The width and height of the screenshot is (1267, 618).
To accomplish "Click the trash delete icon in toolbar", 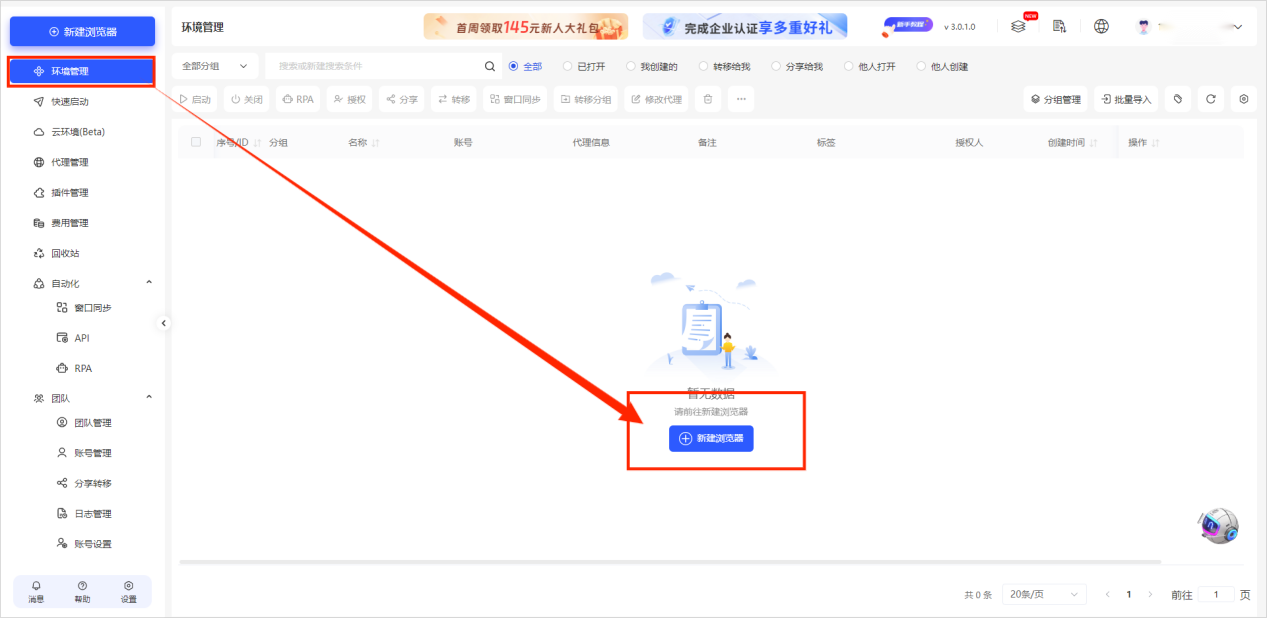I will tap(708, 99).
